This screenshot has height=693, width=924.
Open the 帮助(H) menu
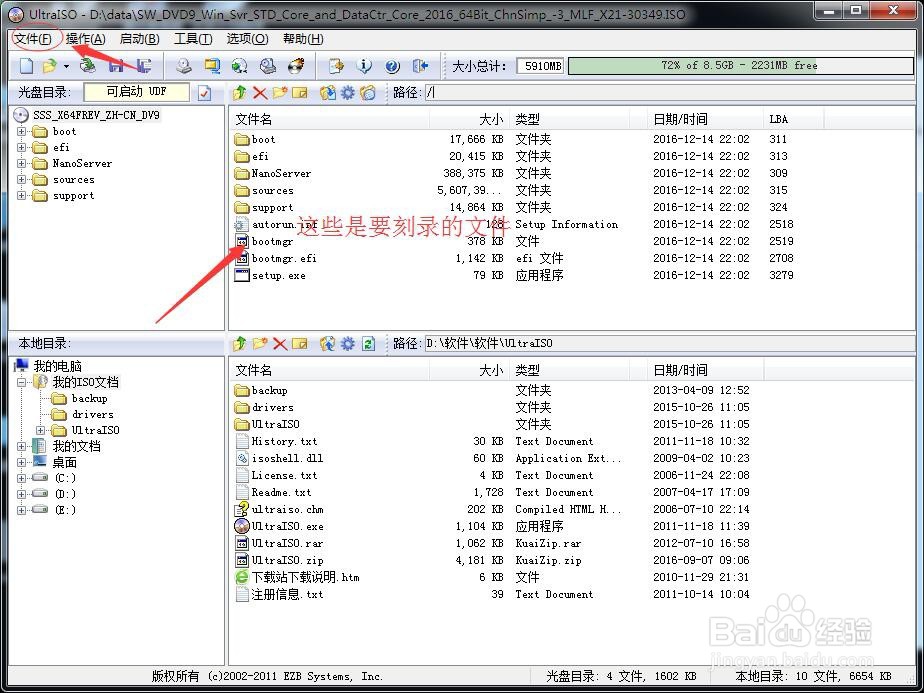[x=303, y=39]
